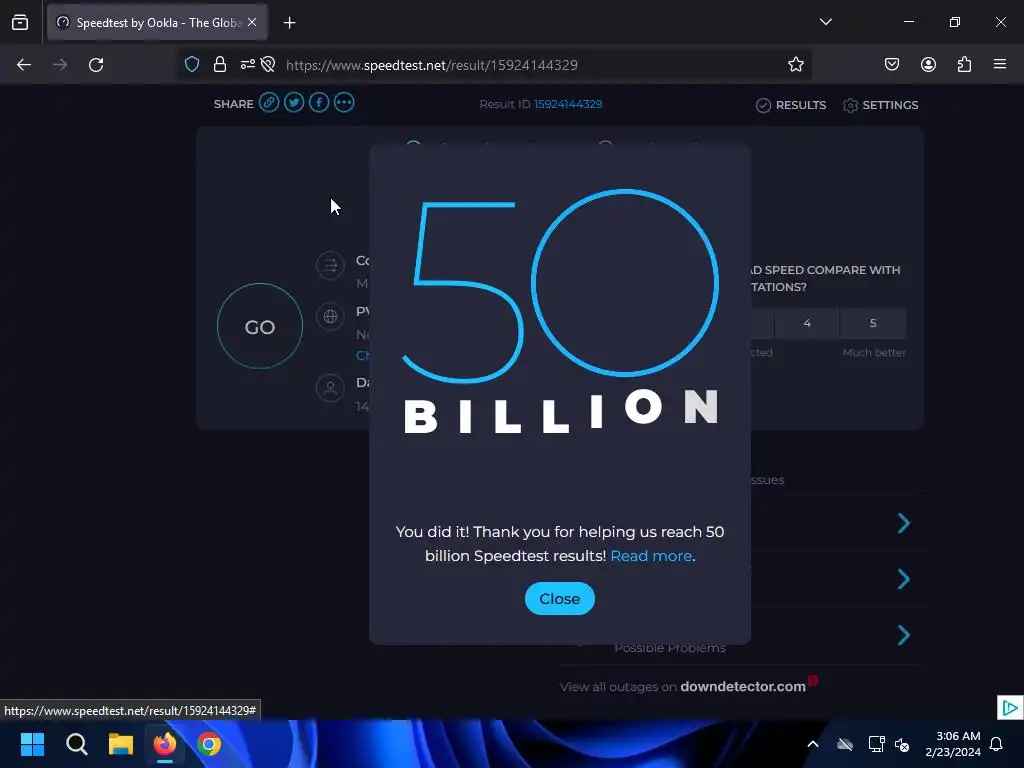Expand the third outage row chevron
The image size is (1024, 768).
[904, 635]
